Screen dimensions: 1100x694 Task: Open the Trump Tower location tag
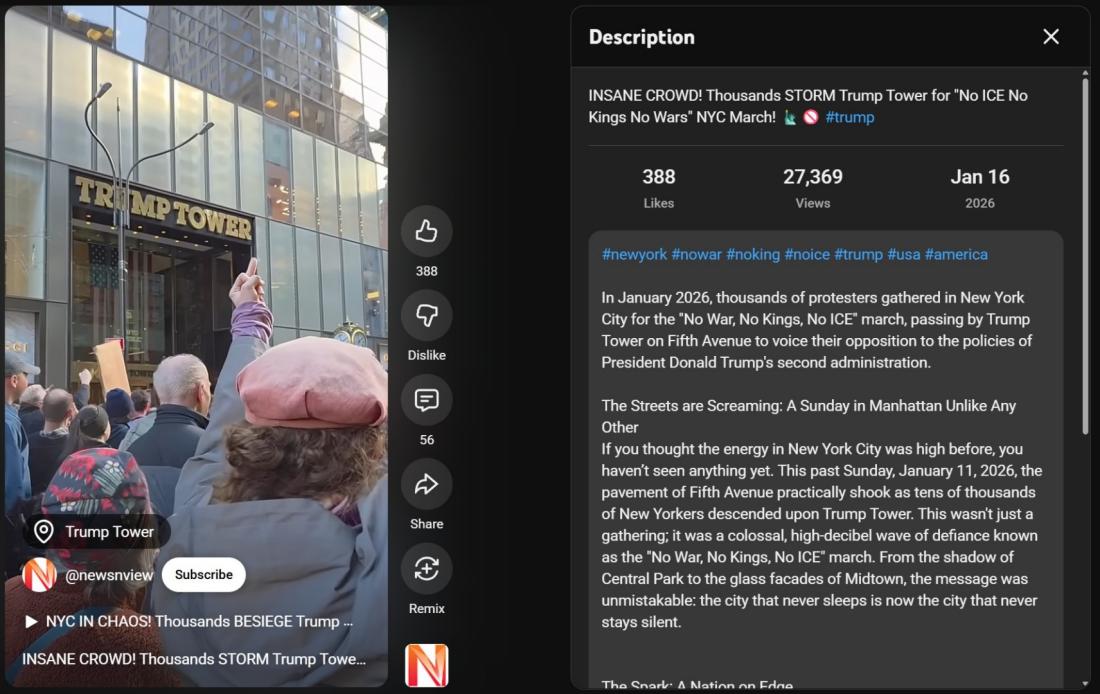click(x=96, y=532)
